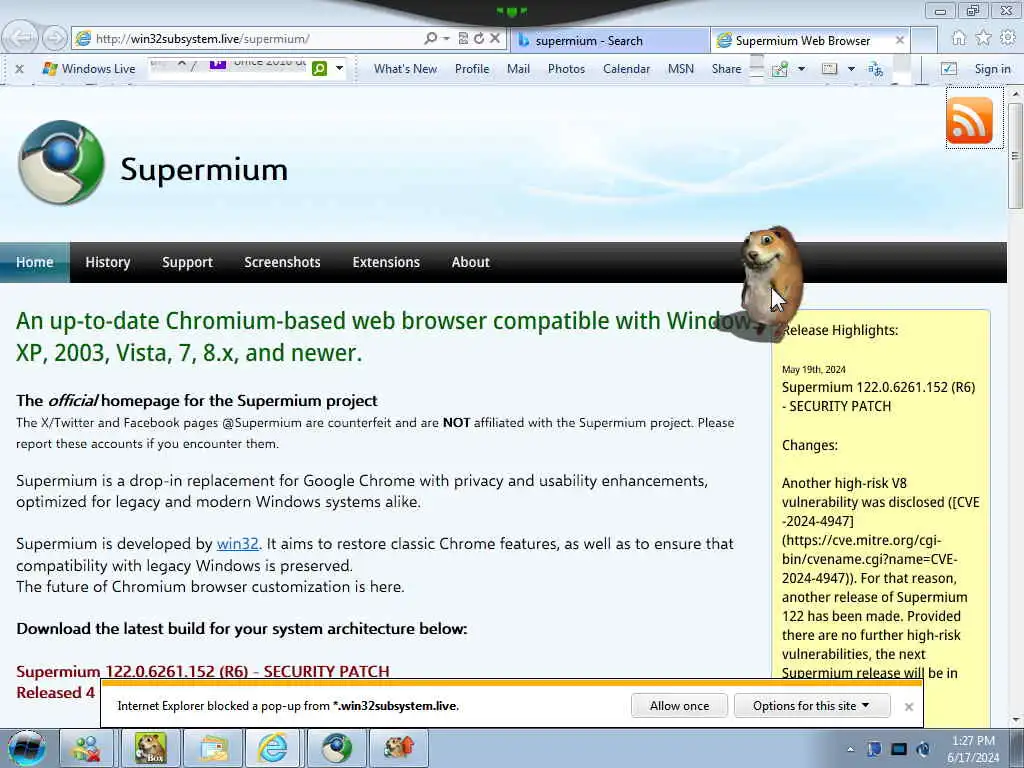Open Favorites with the star icon
Screen dimensions: 1024x768
tap(984, 39)
